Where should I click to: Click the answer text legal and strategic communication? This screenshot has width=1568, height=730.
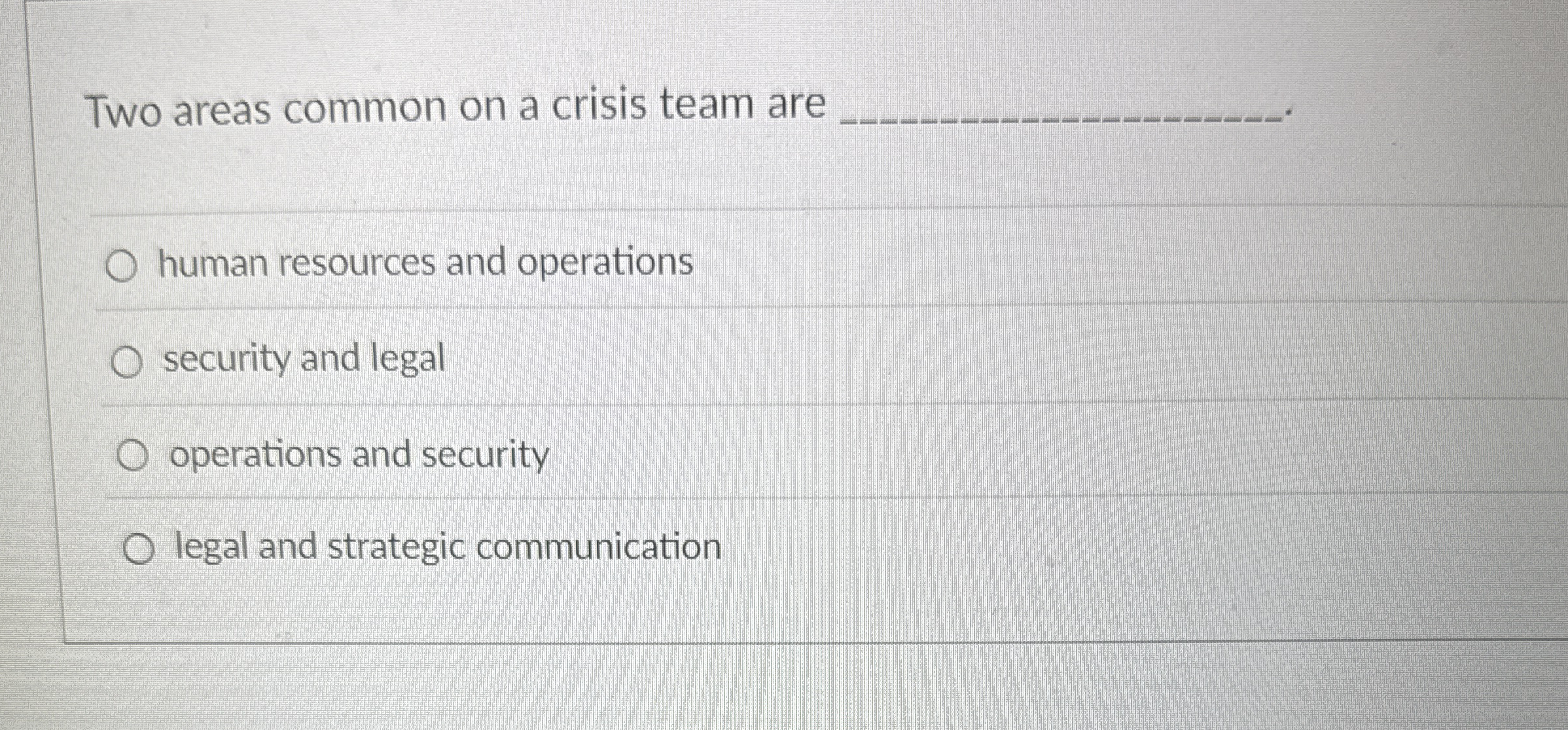[445, 546]
